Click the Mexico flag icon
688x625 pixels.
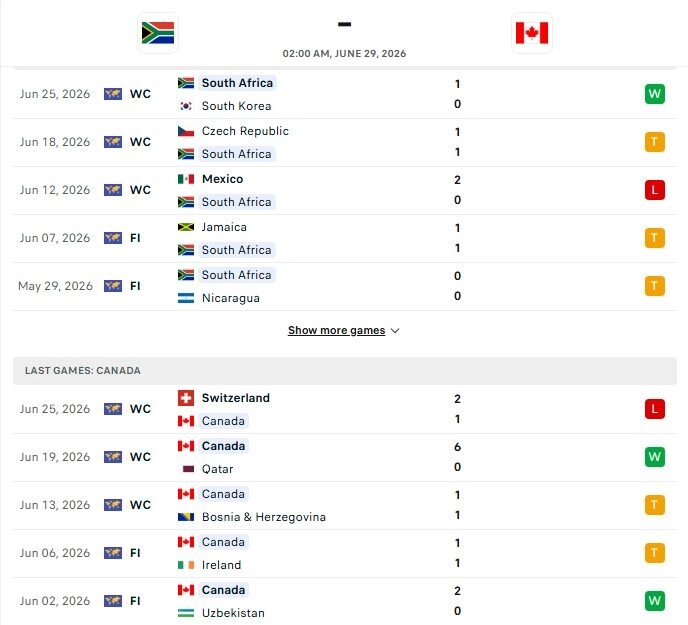pos(186,179)
